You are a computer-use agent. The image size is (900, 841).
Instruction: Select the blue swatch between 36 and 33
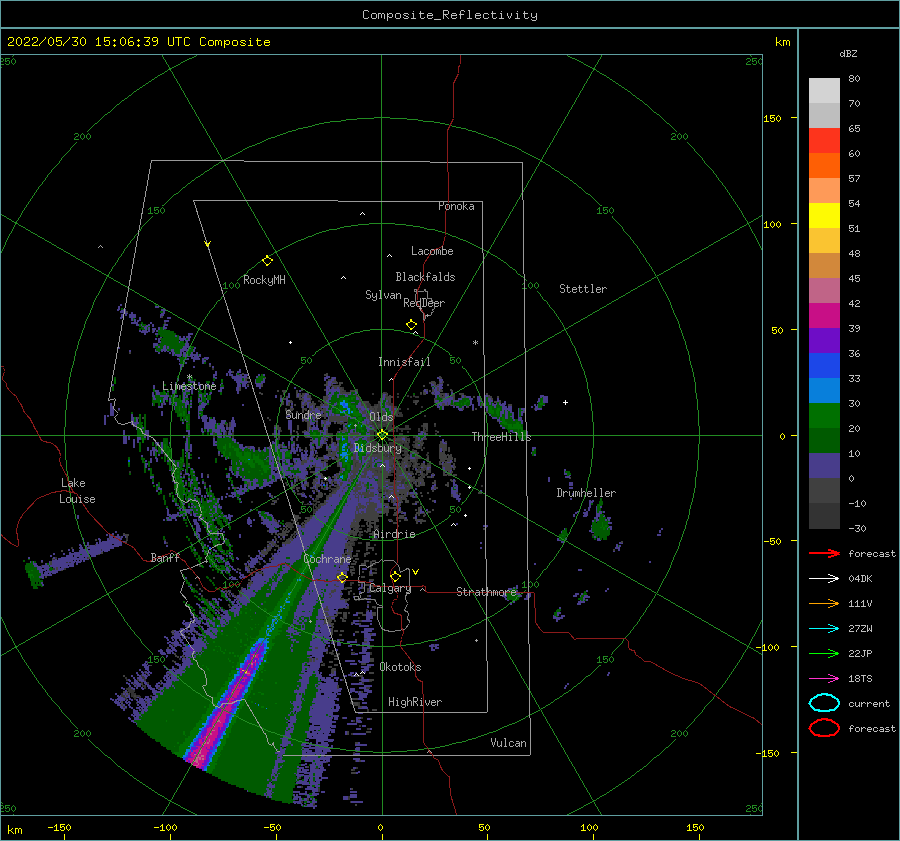pyautogui.click(x=824, y=366)
